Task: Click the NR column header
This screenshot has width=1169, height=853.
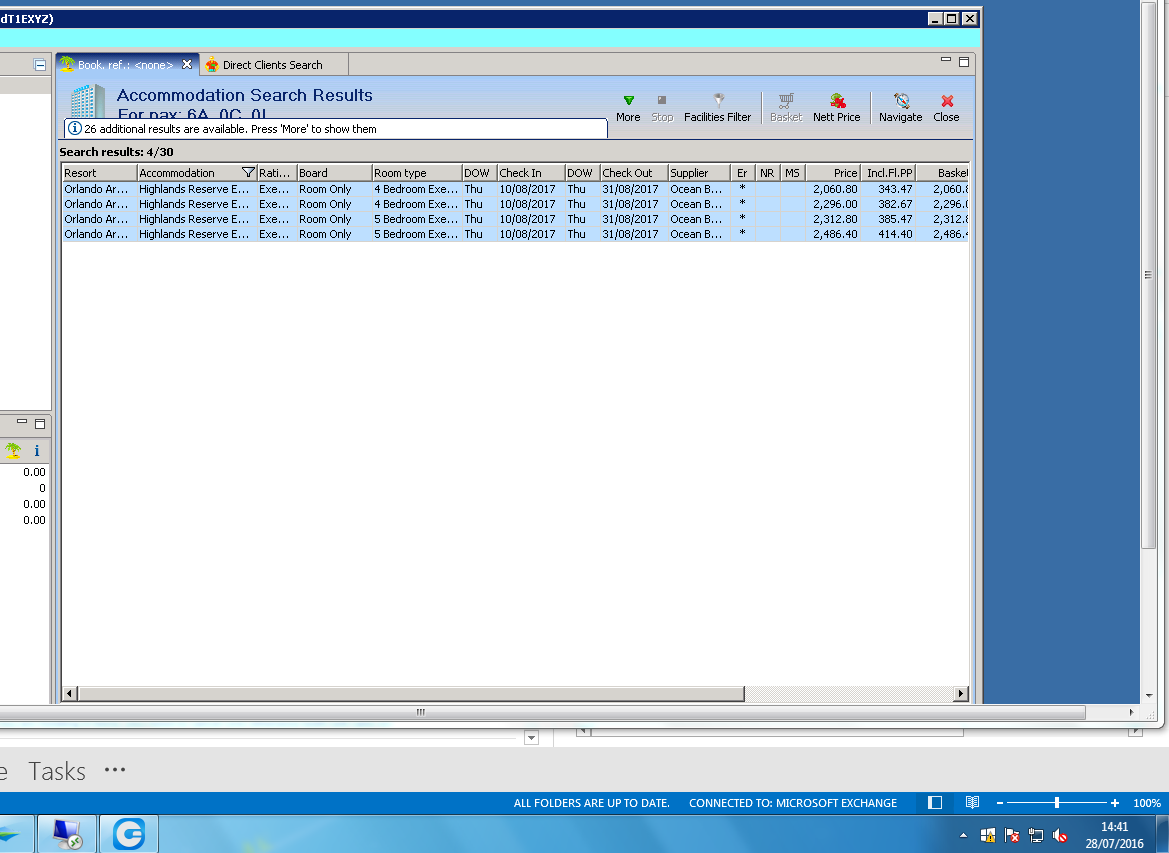Action: 767,172
